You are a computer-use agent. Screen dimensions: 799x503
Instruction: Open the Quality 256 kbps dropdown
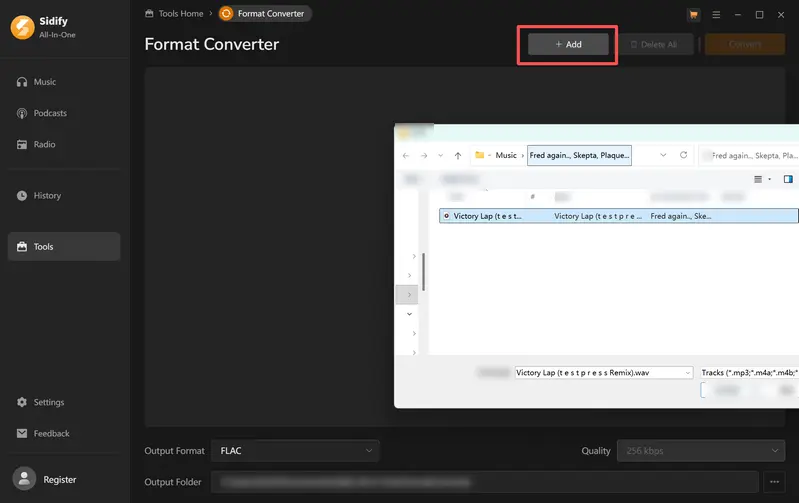click(701, 451)
